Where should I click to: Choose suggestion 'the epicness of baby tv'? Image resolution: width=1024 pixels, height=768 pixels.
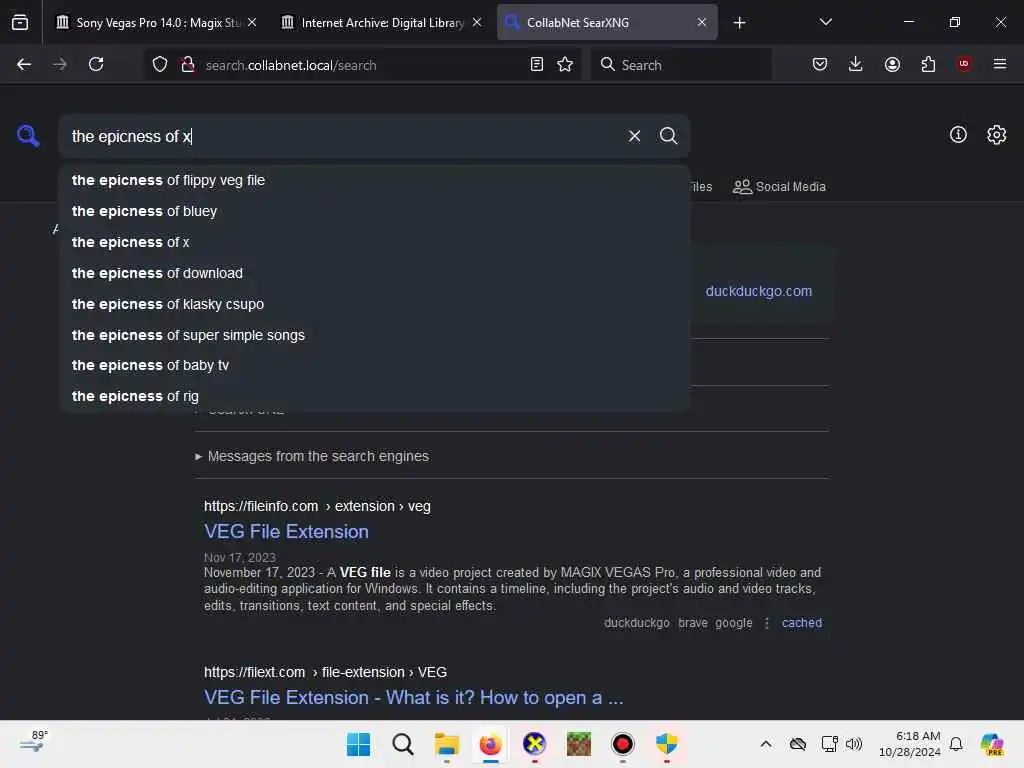click(374, 365)
